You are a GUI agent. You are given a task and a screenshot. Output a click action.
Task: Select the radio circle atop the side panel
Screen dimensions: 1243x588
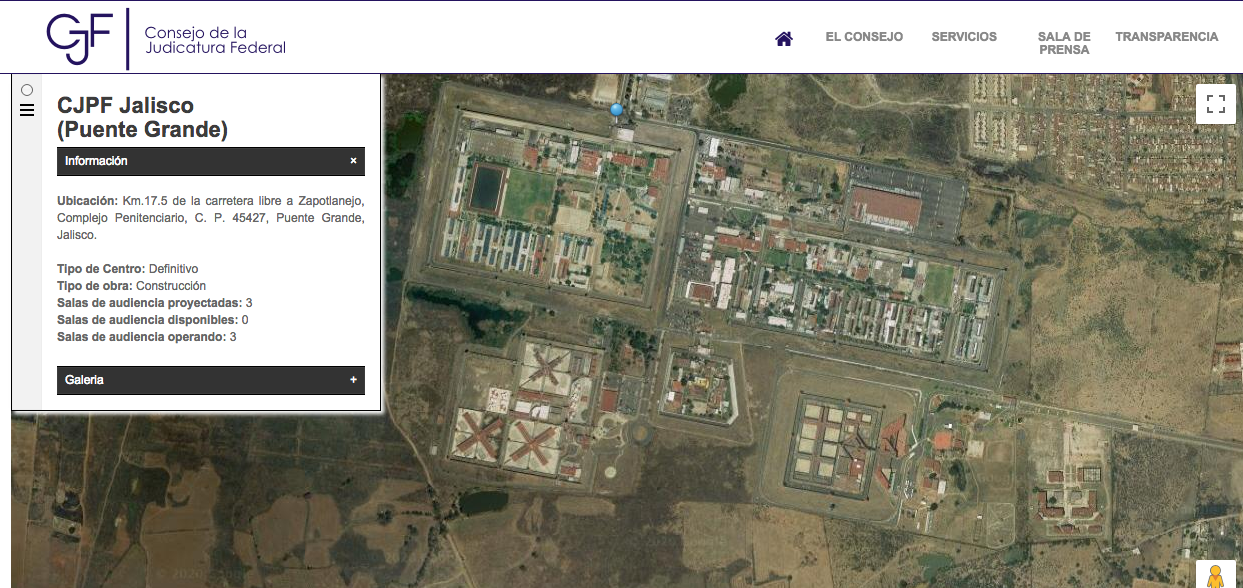[x=27, y=90]
